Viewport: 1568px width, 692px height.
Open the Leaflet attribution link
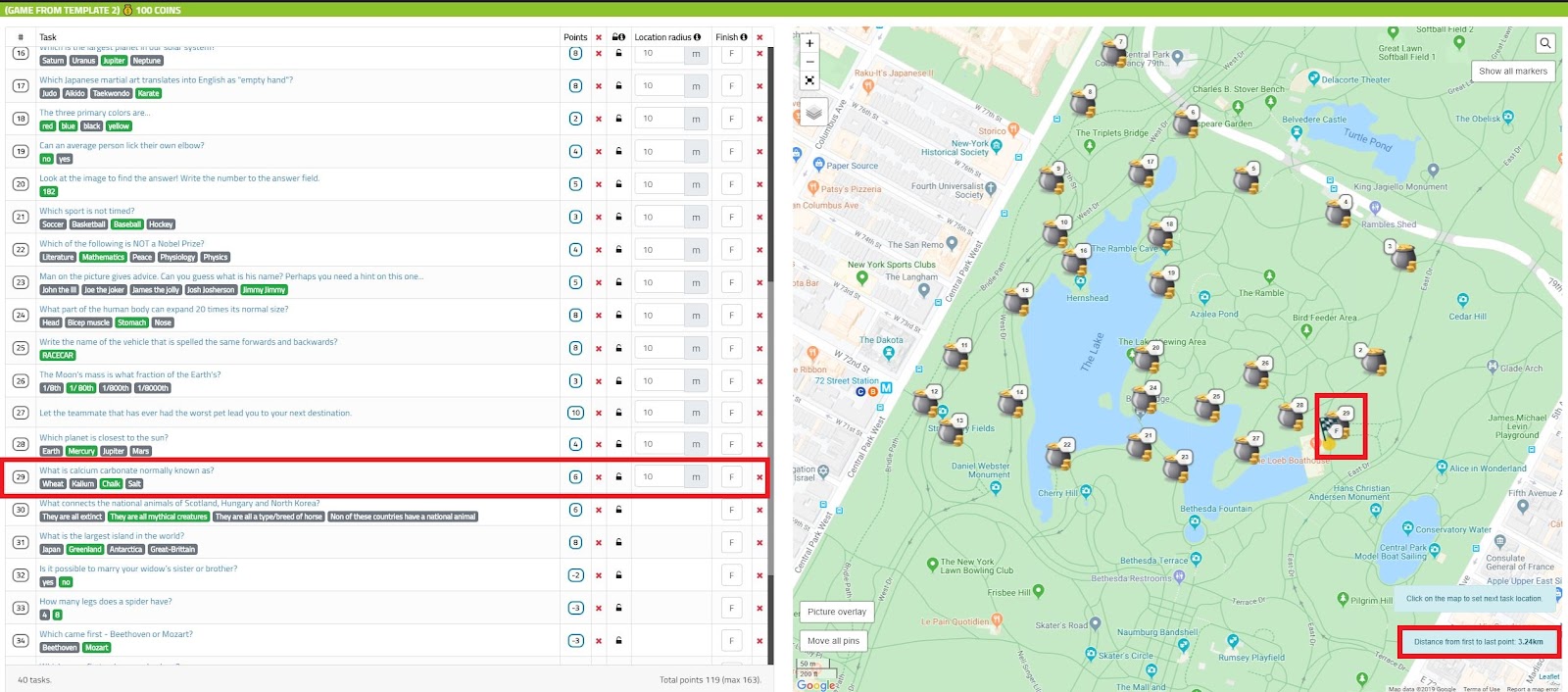[1549, 677]
